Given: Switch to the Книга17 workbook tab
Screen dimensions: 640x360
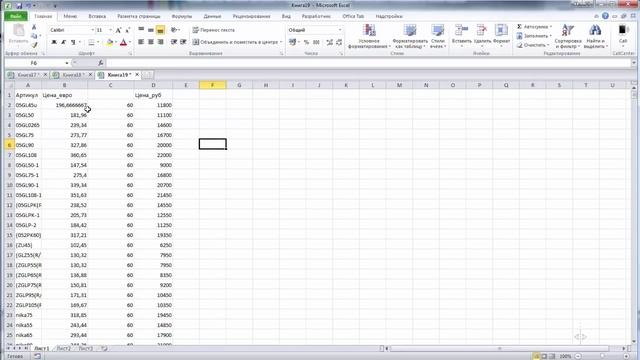Looking at the screenshot, I should tap(26, 75).
